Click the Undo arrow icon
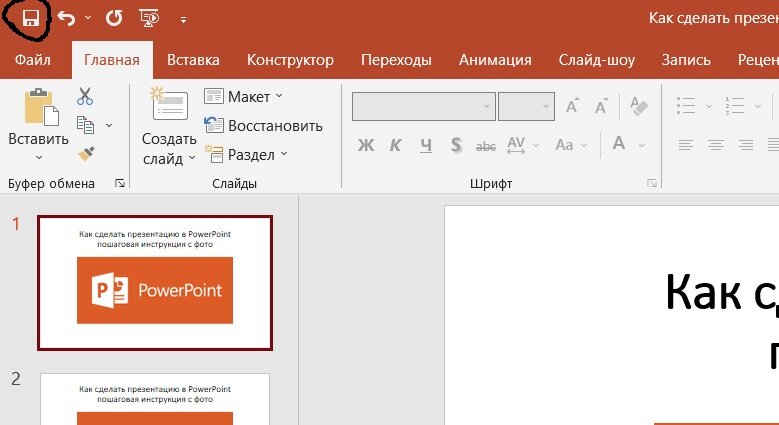Screen dimensions: 779x425 tap(66, 18)
